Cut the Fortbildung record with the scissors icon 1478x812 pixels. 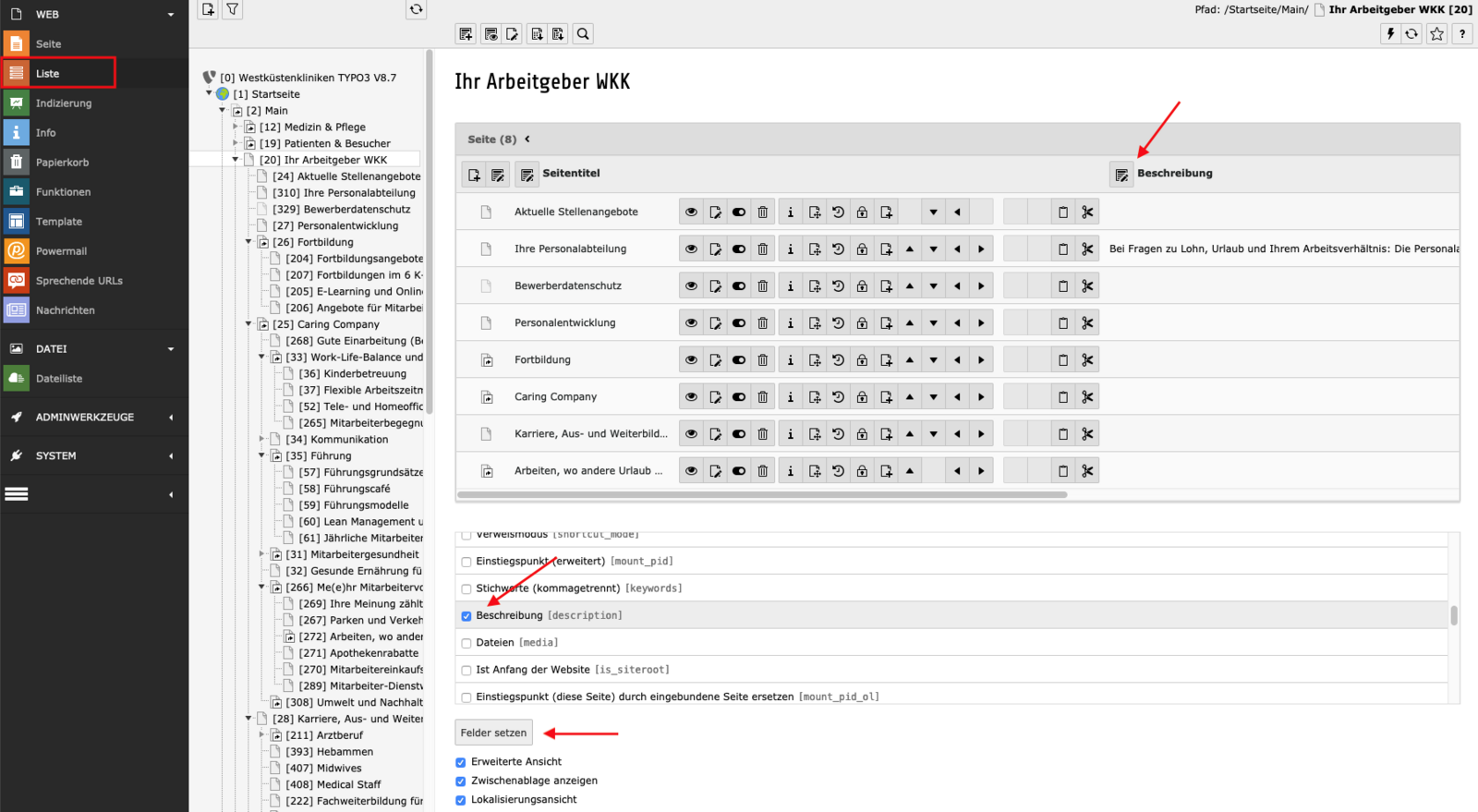(x=1087, y=360)
